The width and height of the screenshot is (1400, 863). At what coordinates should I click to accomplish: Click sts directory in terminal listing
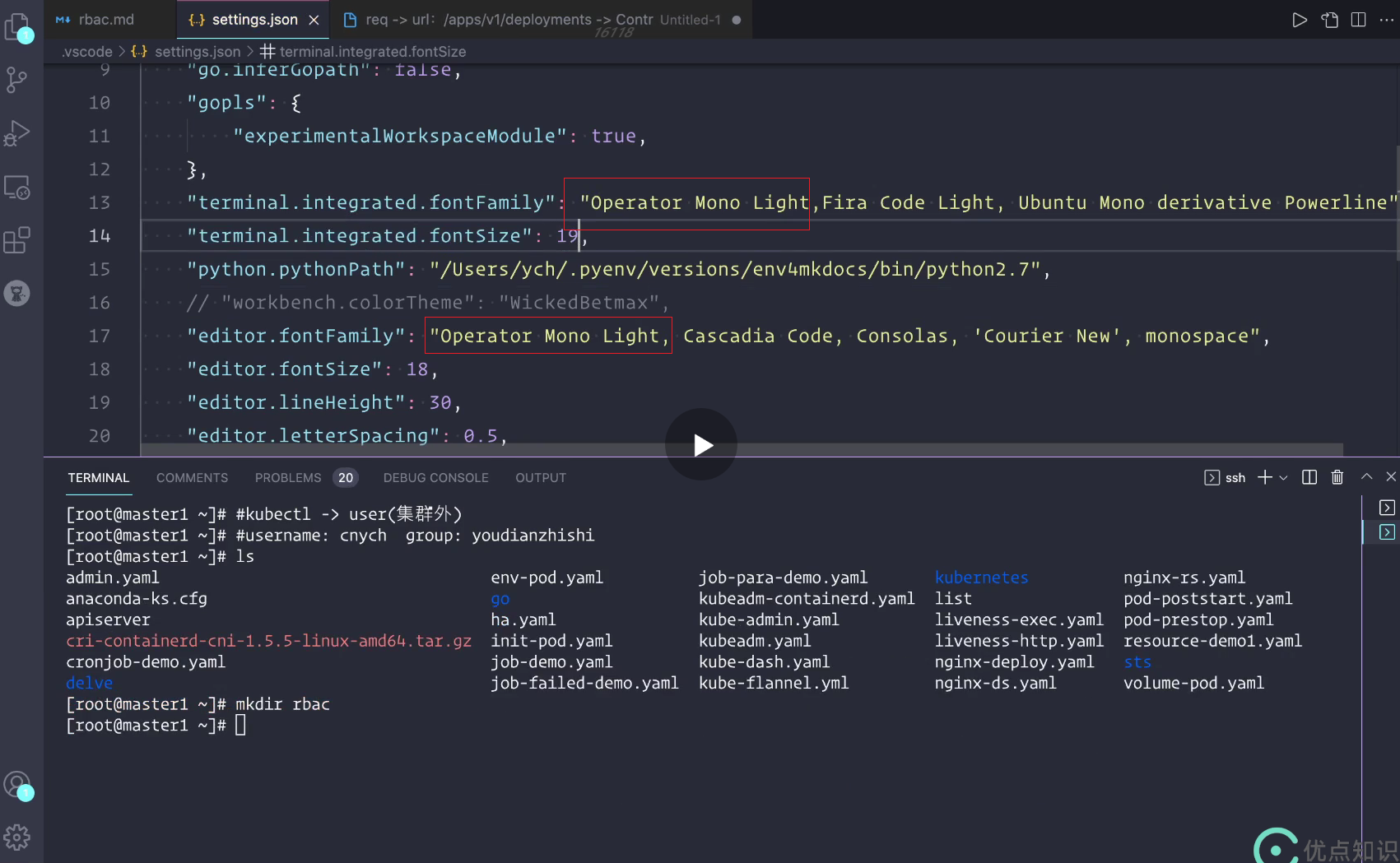(x=1137, y=662)
